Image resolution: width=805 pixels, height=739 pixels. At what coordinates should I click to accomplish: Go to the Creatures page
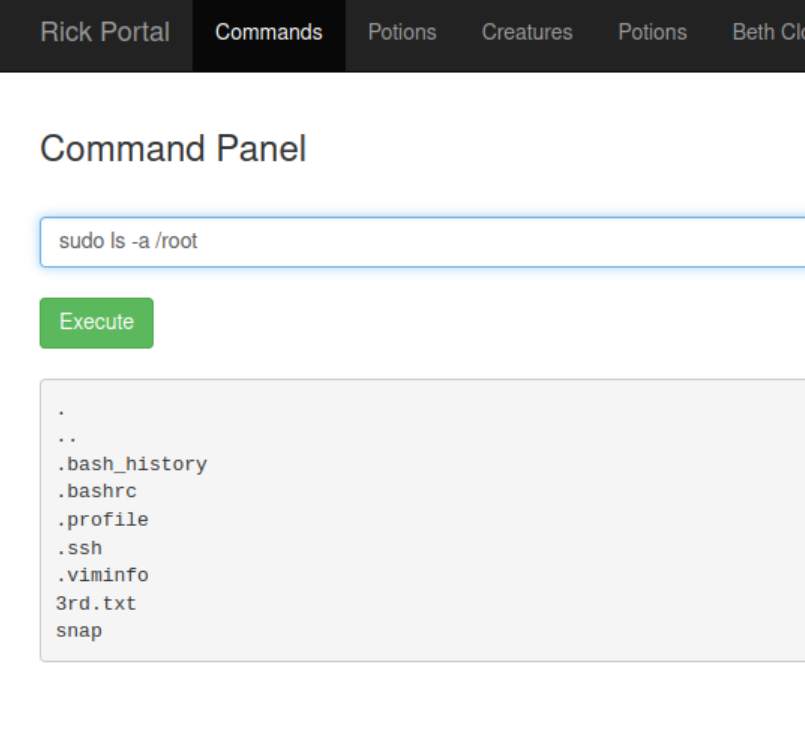coord(527,32)
